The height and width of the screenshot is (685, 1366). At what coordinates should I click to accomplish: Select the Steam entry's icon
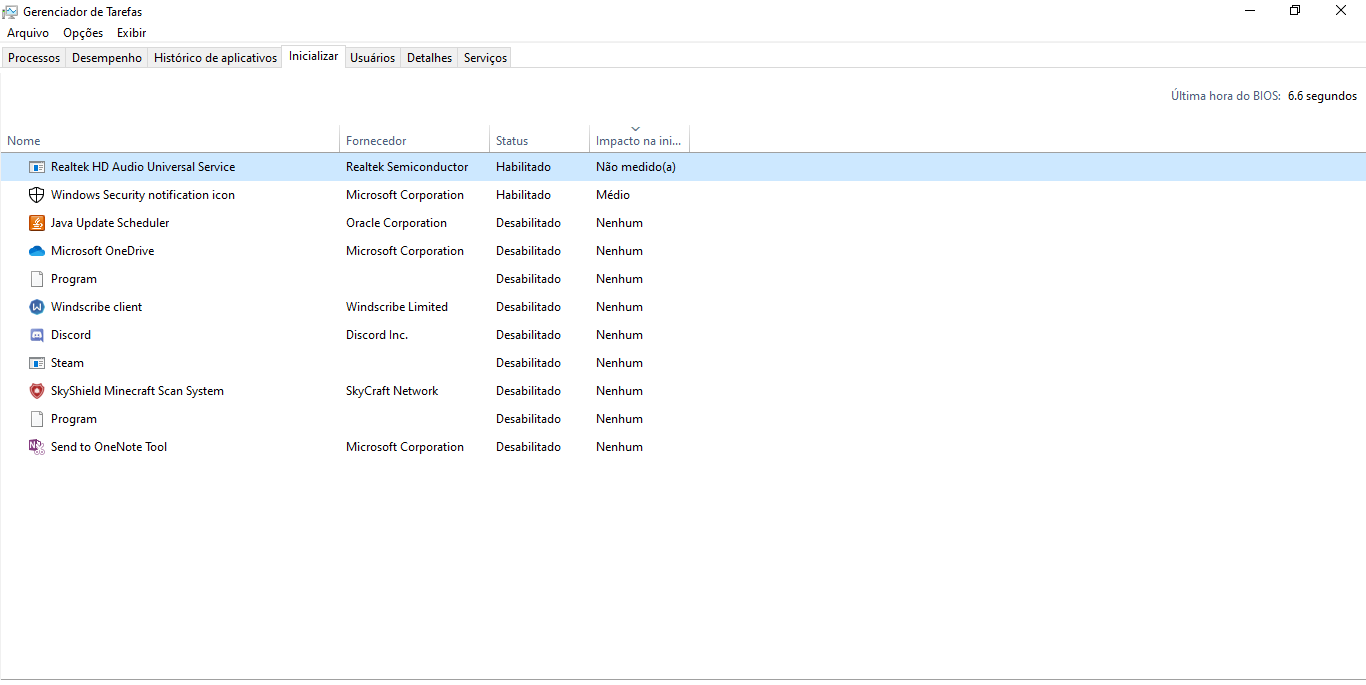click(37, 363)
